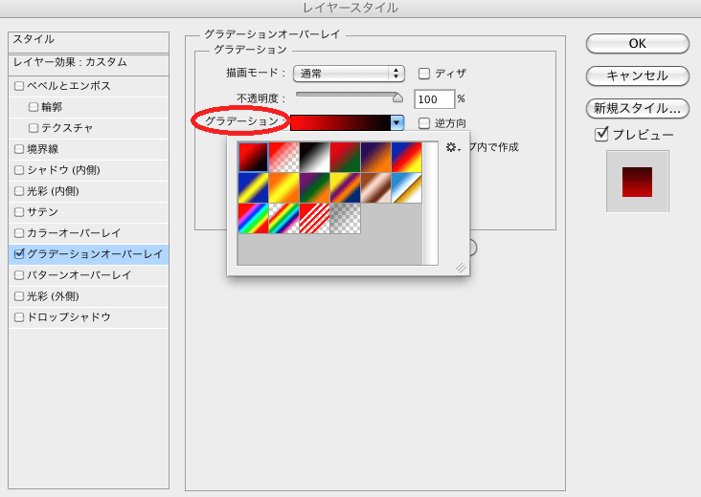Select the カラーオーバーレイ row label

(x=74, y=233)
